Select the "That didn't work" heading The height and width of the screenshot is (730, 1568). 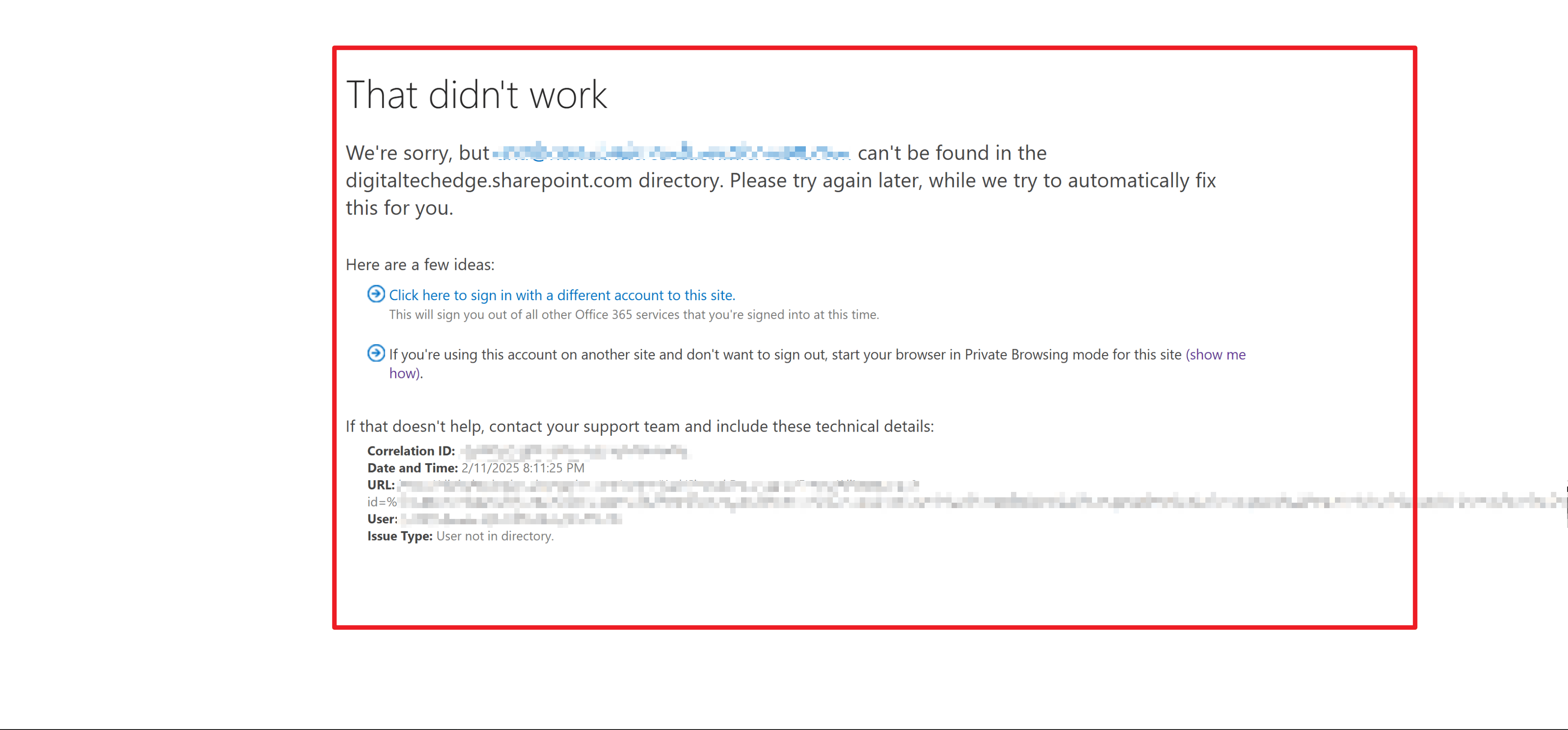click(476, 95)
